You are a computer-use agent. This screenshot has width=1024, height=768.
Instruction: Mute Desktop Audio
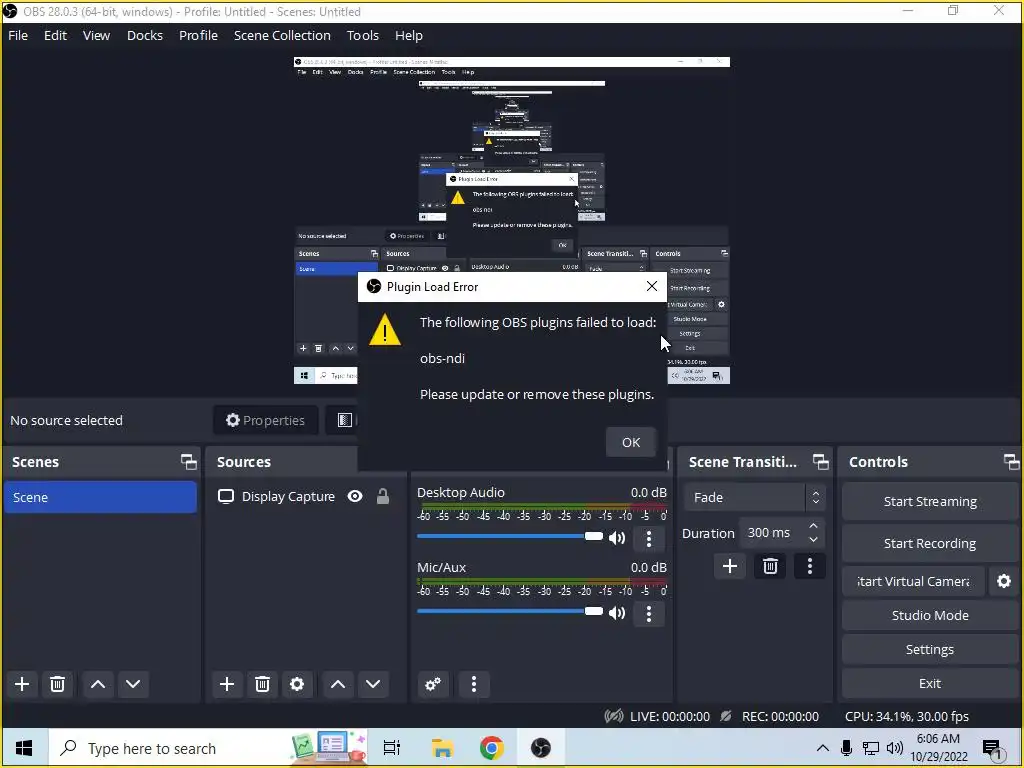point(616,537)
